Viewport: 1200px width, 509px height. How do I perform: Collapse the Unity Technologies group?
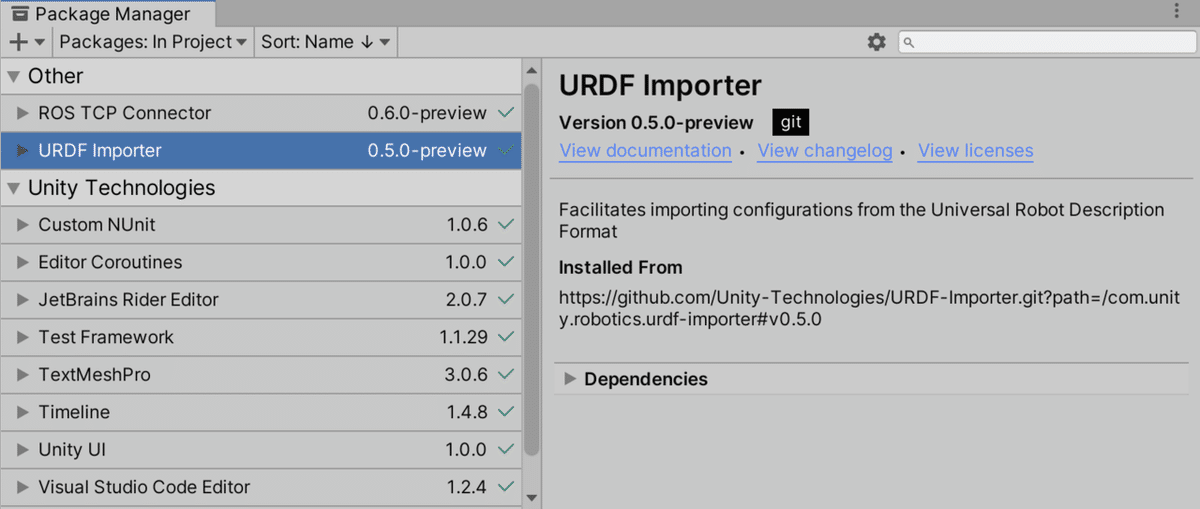(x=14, y=188)
